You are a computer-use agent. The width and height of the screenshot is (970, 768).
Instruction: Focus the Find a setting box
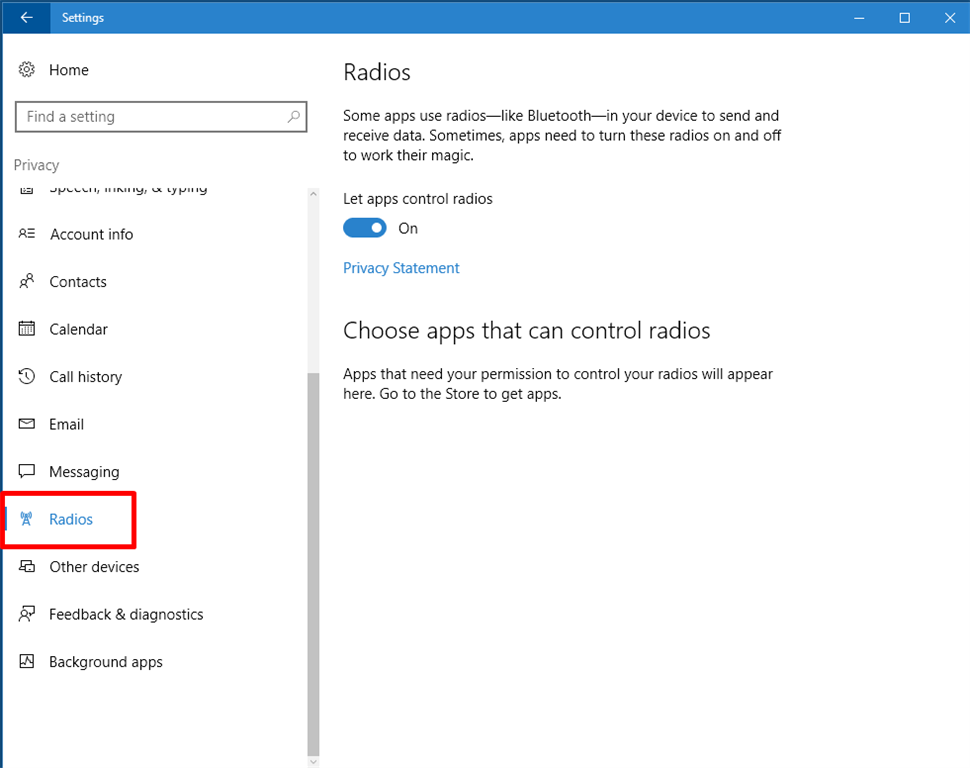pyautogui.click(x=161, y=116)
